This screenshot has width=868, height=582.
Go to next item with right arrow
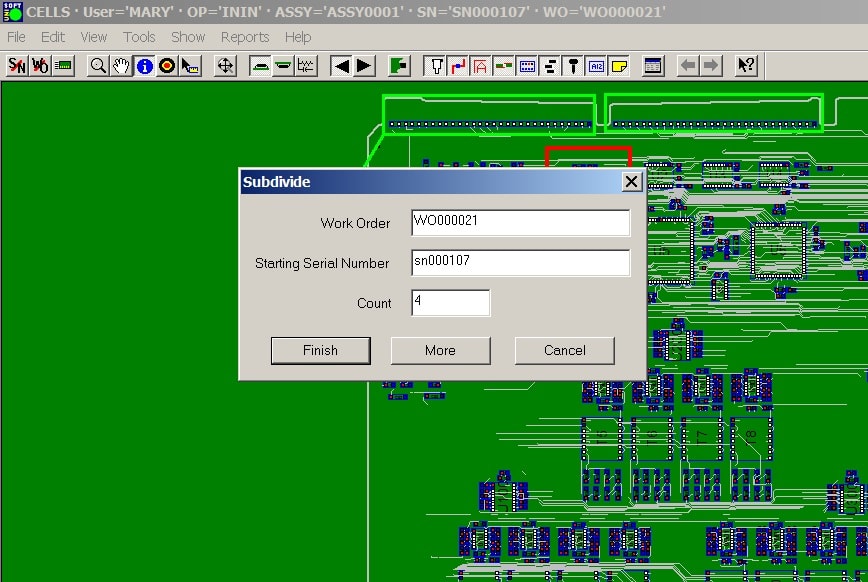click(x=364, y=66)
